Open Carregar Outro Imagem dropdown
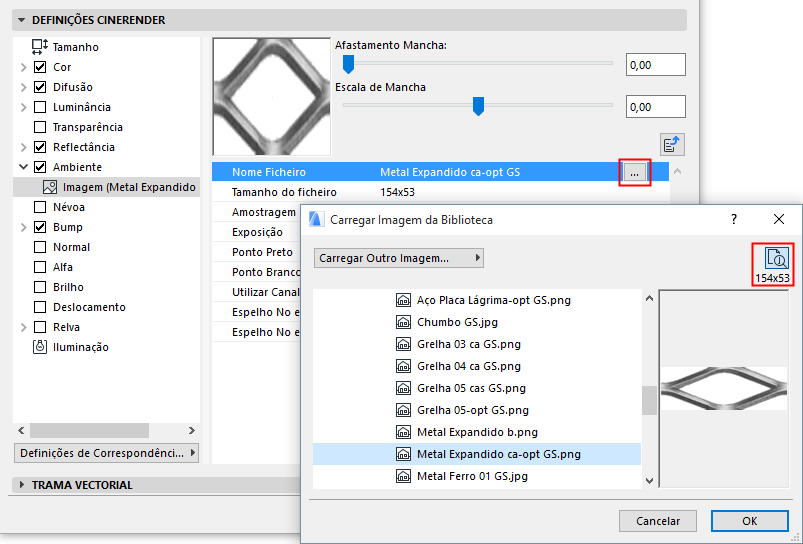 coord(398,258)
